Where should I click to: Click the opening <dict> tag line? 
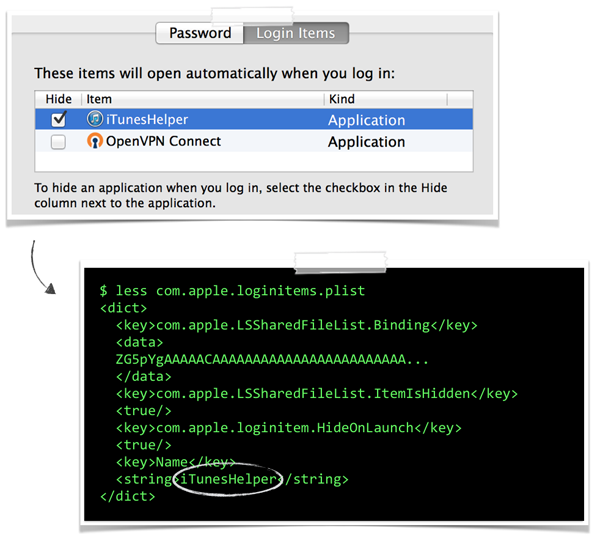[123, 308]
